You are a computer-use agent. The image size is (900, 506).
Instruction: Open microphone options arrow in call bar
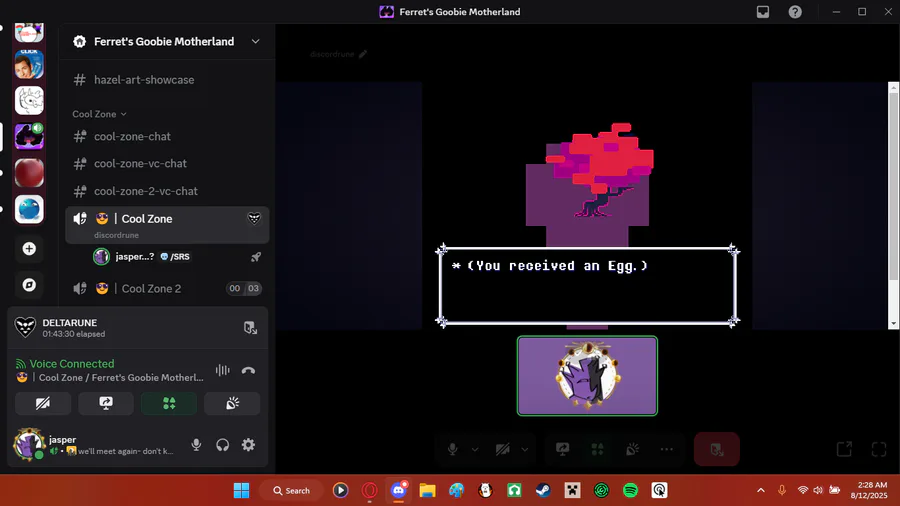[x=475, y=450]
